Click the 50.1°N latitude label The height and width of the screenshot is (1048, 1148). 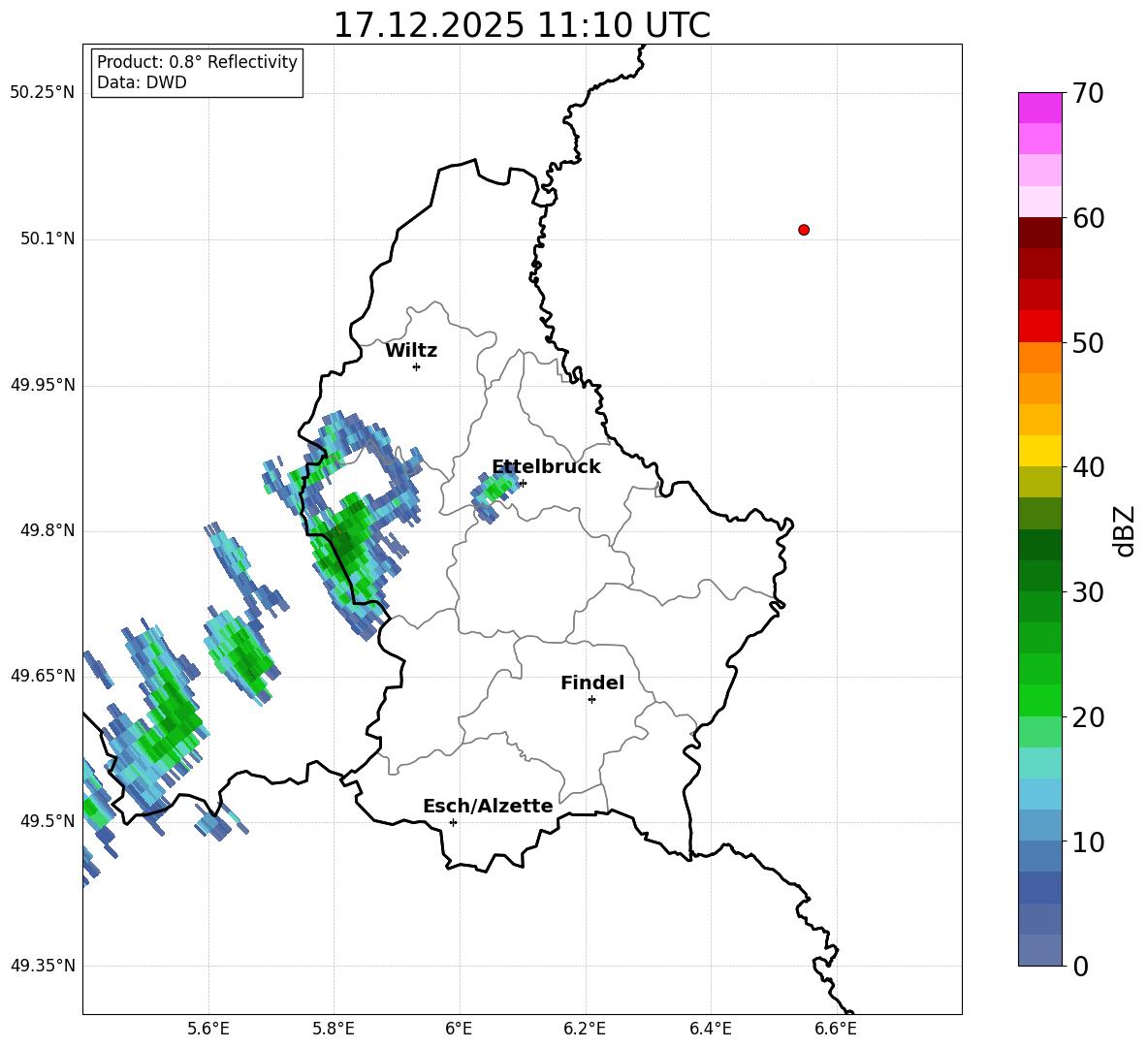pos(48,238)
